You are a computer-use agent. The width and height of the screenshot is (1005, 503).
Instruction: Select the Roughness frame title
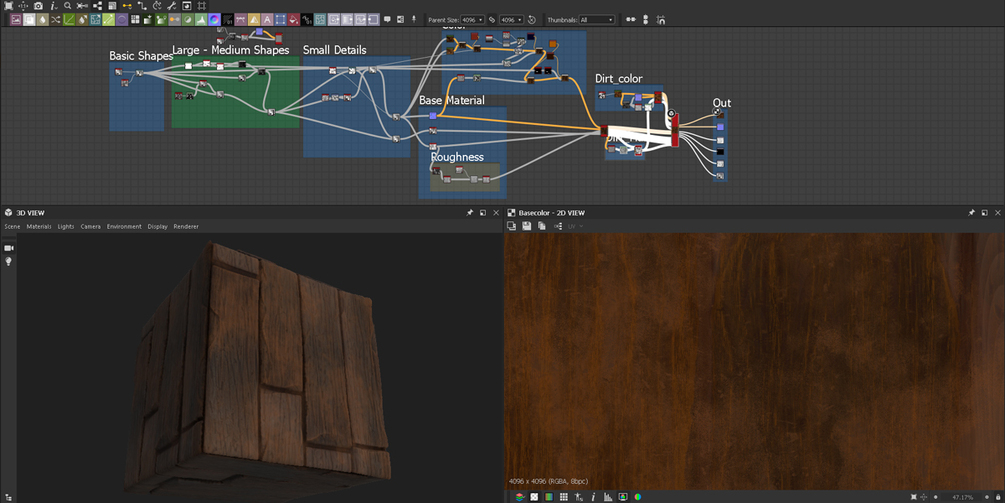point(457,157)
